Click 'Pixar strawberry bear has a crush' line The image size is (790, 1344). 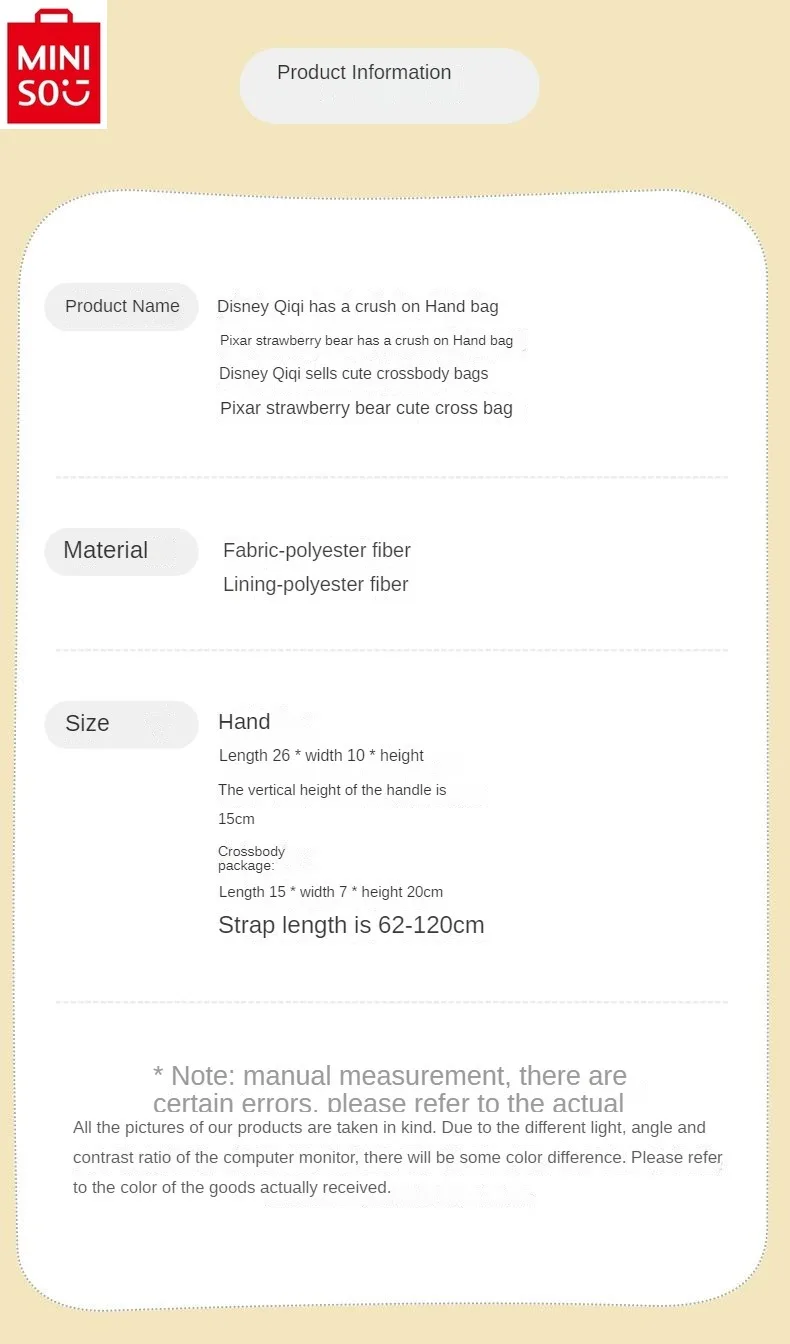coord(366,341)
